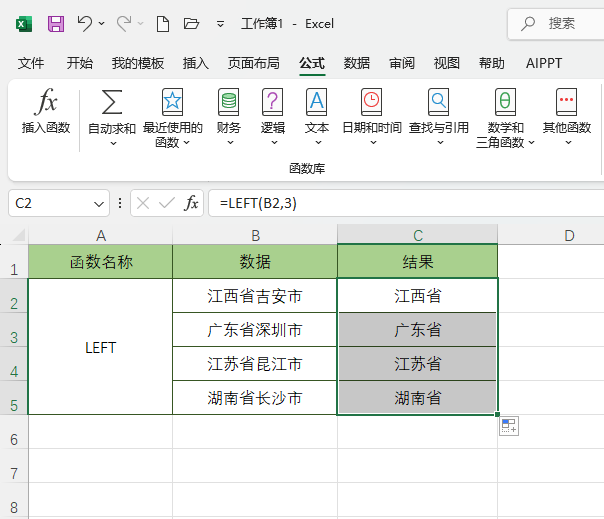Open the 逻辑 functions question-mark icon
604x519 pixels.
pyautogui.click(x=272, y=102)
